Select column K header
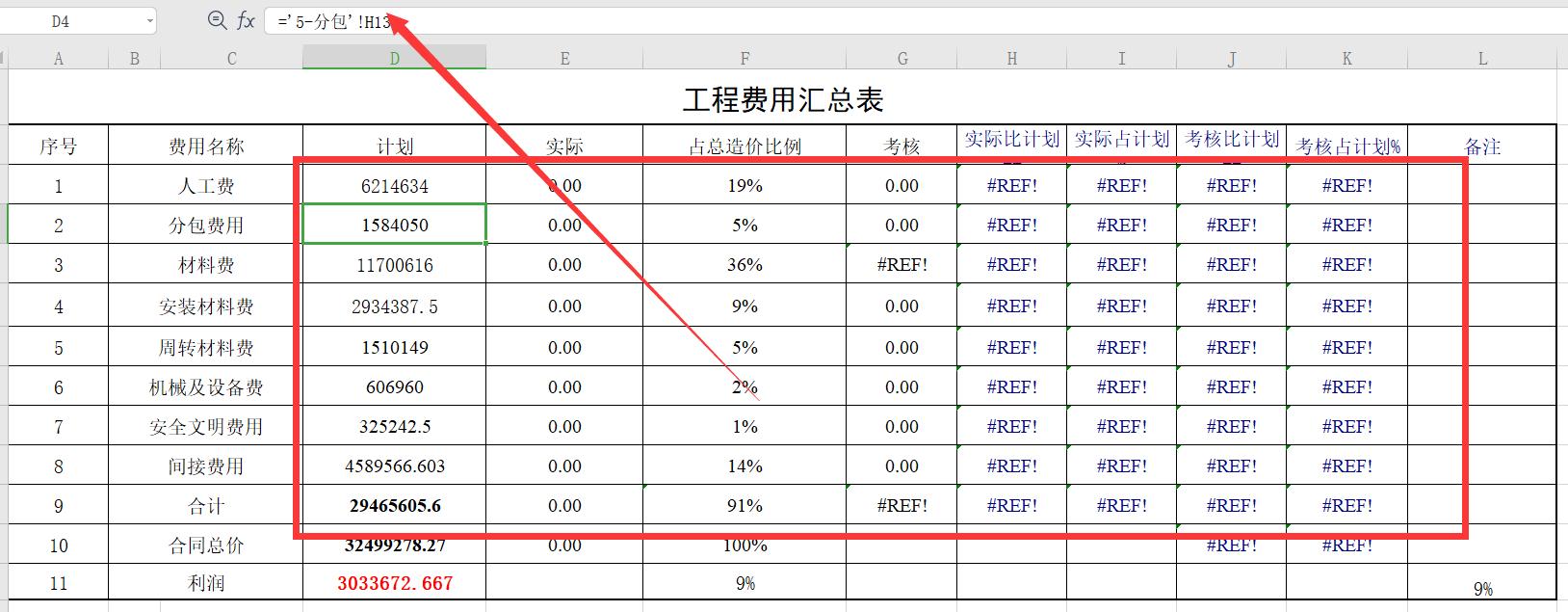 point(1347,59)
